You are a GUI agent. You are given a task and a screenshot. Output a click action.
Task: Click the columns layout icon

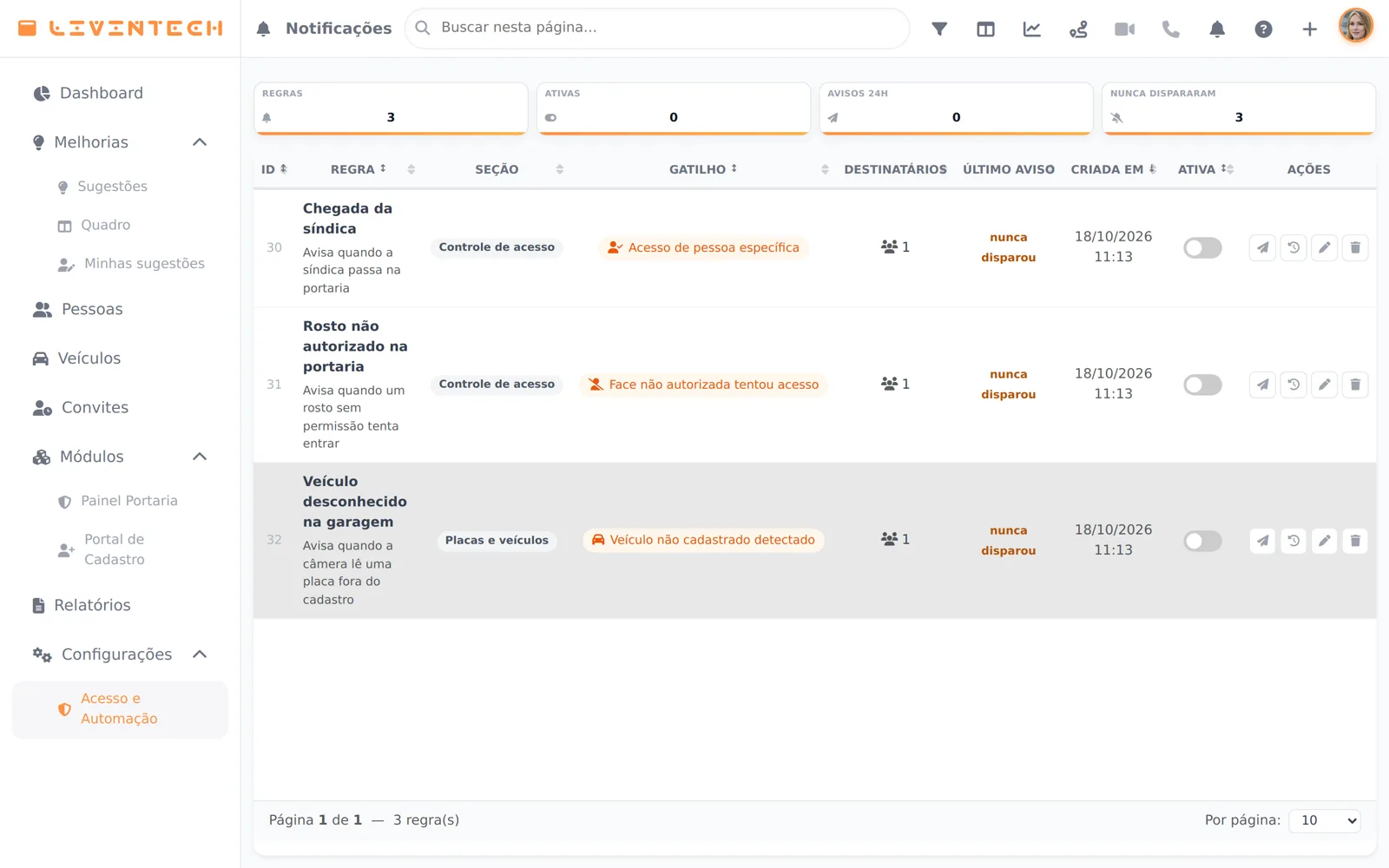[x=985, y=29]
